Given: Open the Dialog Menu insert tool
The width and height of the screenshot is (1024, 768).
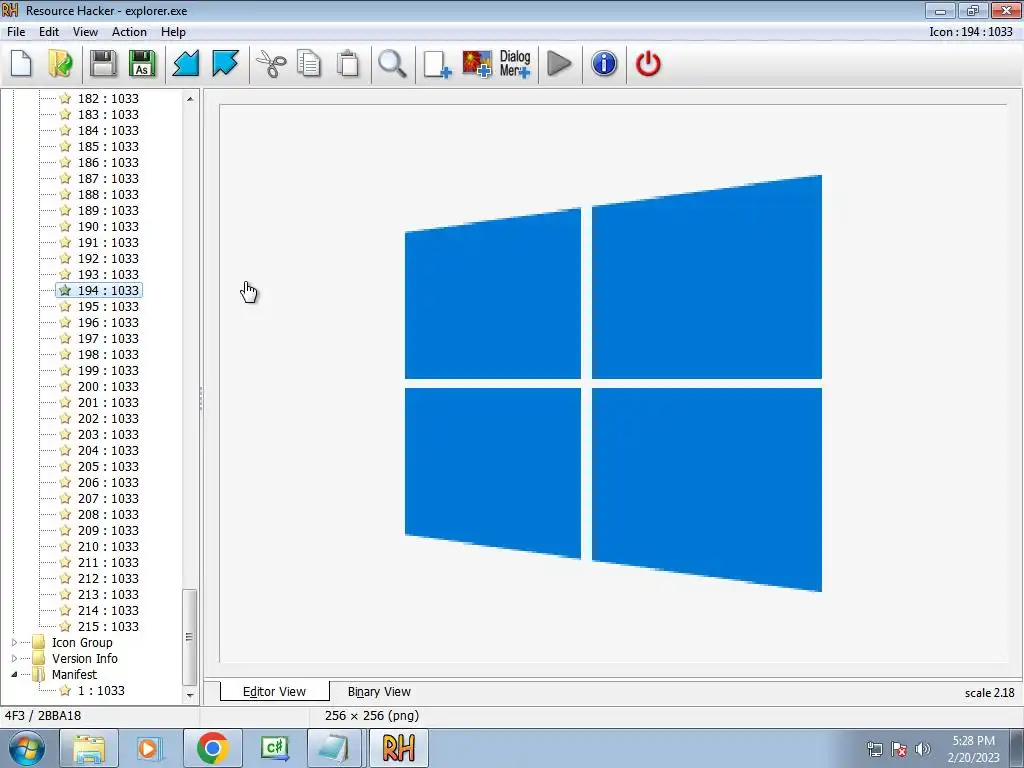Looking at the screenshot, I should click(x=515, y=64).
